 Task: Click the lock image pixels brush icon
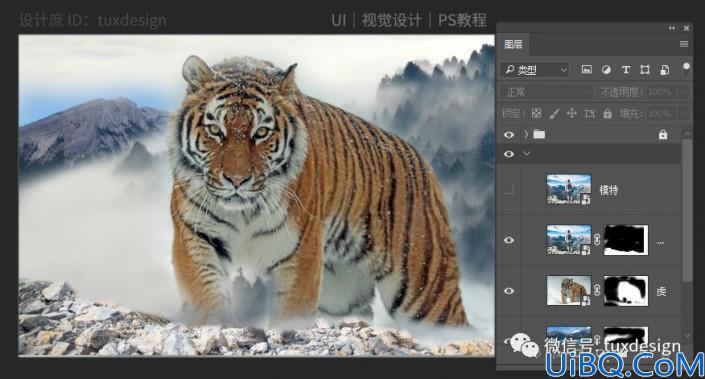pos(554,114)
